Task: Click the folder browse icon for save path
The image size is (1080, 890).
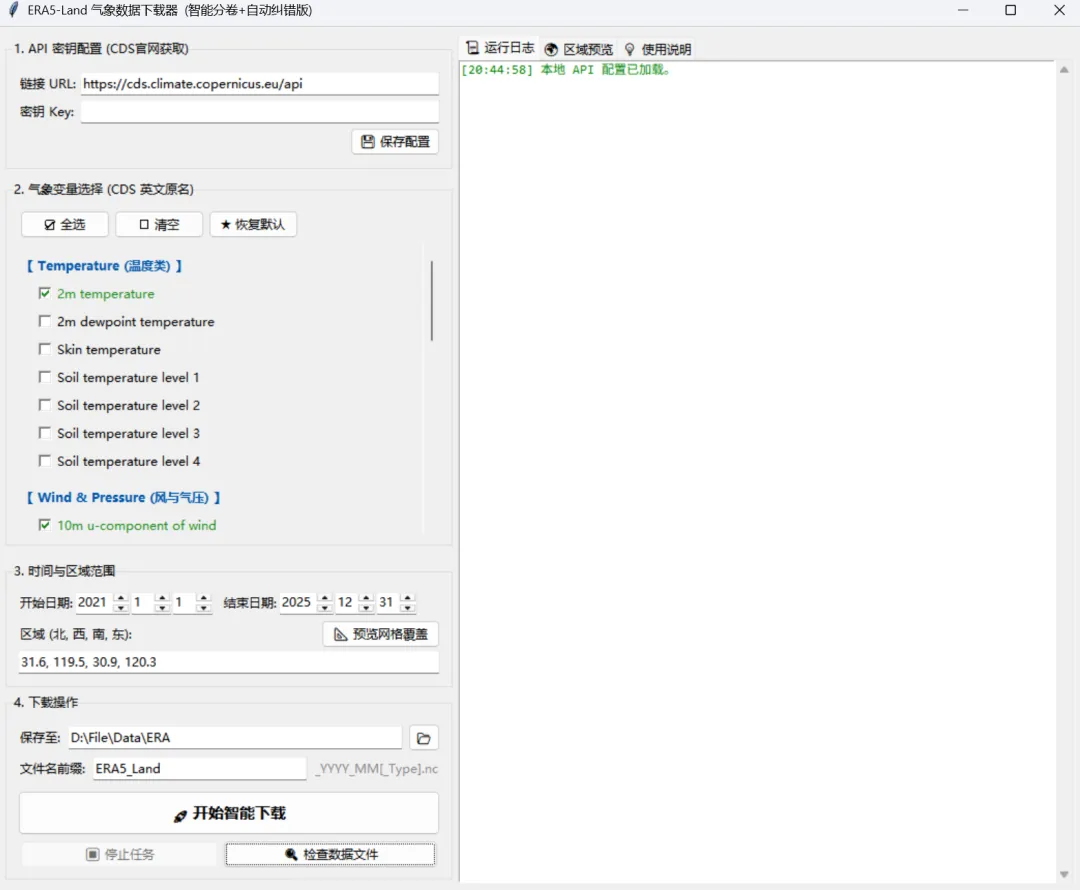Action: (x=424, y=738)
